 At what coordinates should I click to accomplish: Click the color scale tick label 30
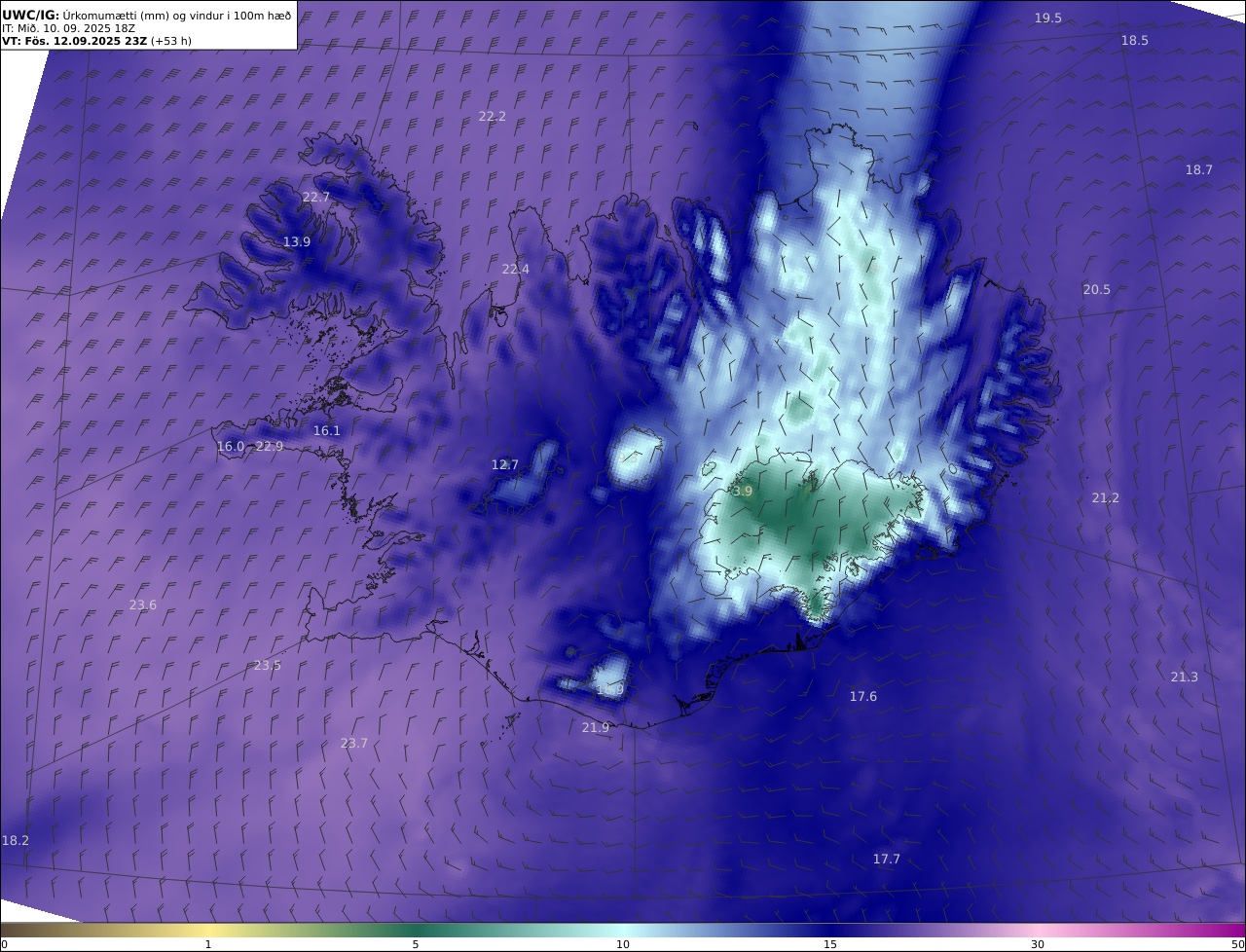click(1038, 944)
